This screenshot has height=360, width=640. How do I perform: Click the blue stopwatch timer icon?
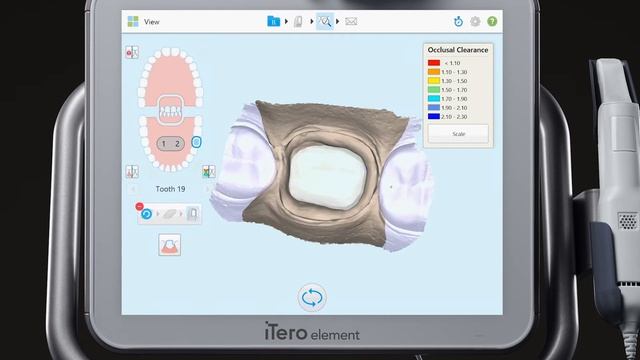[458, 21]
